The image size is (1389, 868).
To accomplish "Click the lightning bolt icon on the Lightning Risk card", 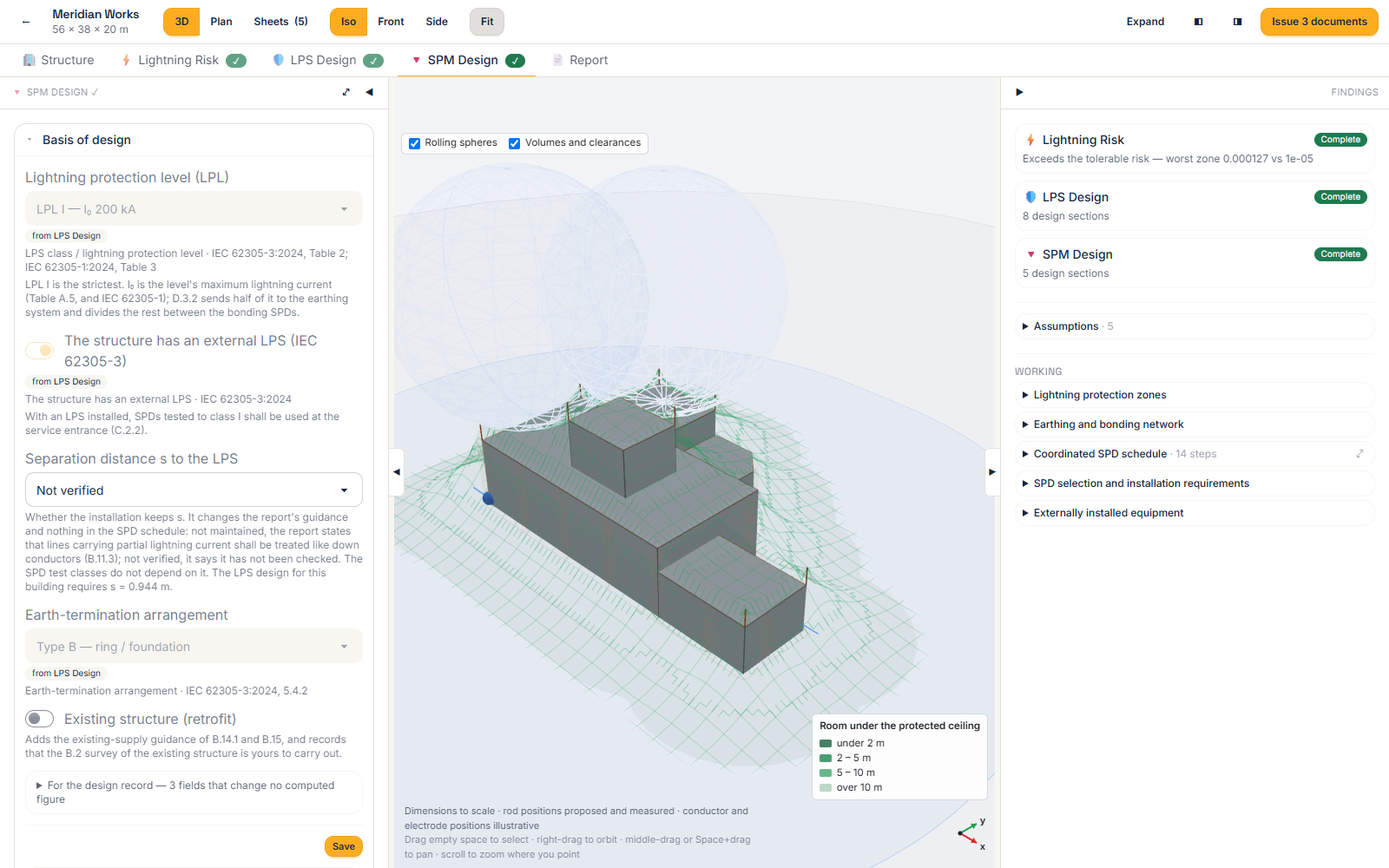I will coord(1030,140).
